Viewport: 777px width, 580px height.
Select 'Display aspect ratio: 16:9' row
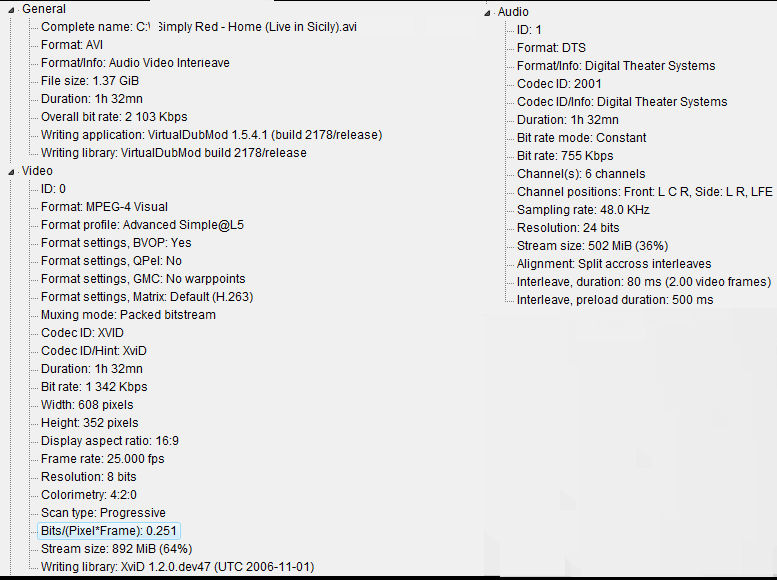tap(110, 441)
